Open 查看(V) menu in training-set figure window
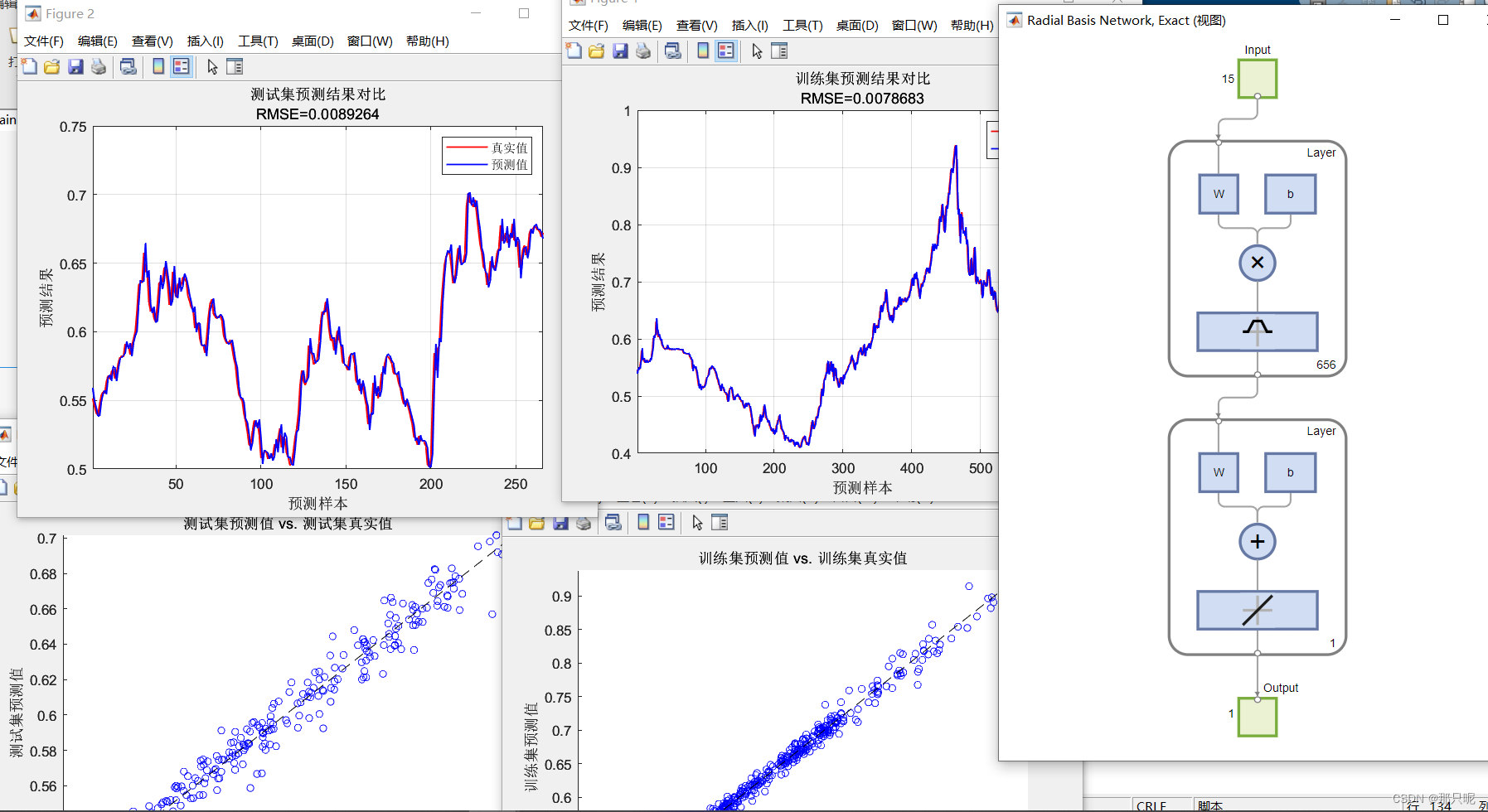 pyautogui.click(x=697, y=26)
